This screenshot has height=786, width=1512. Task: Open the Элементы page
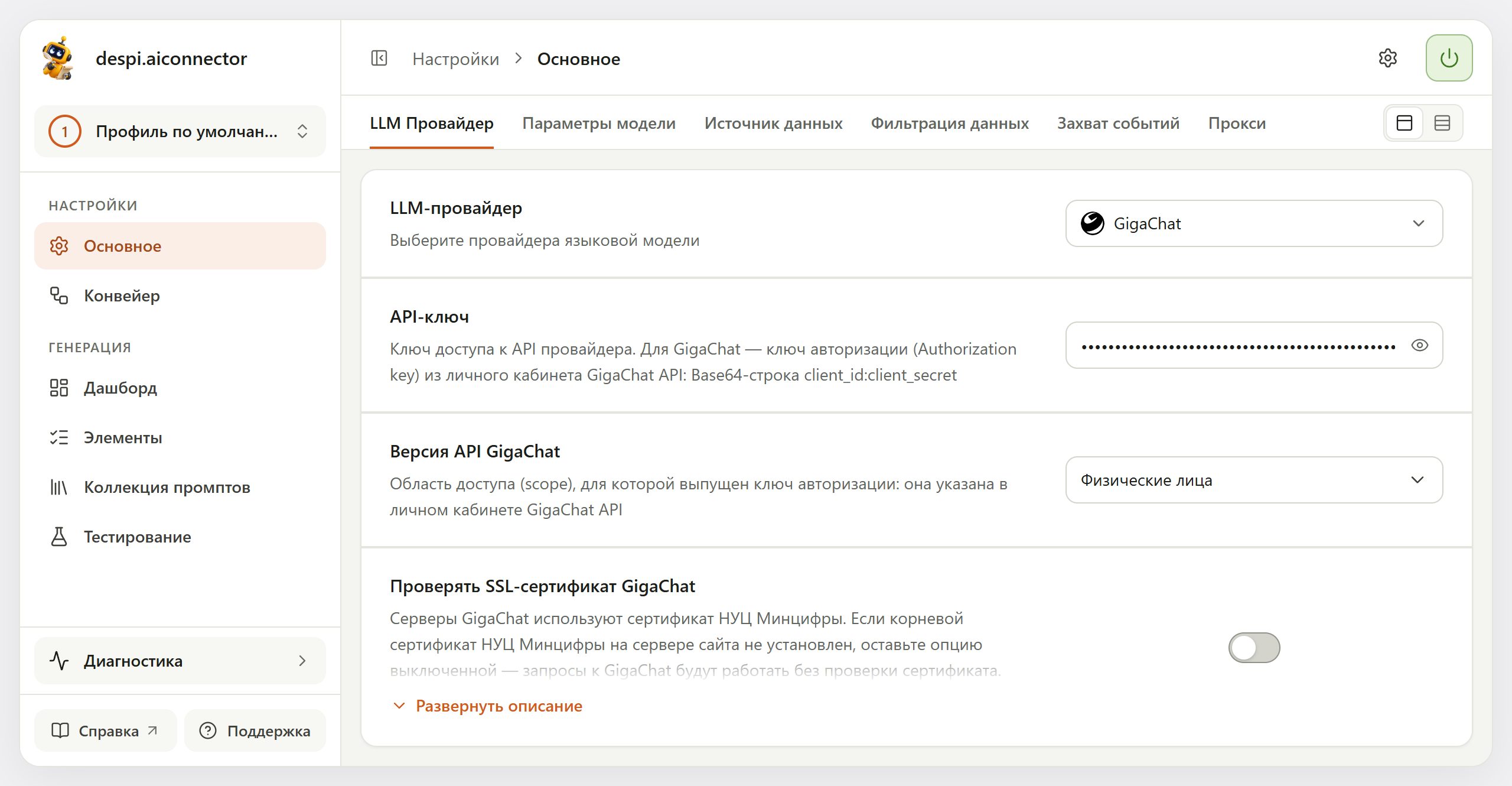pos(180,437)
